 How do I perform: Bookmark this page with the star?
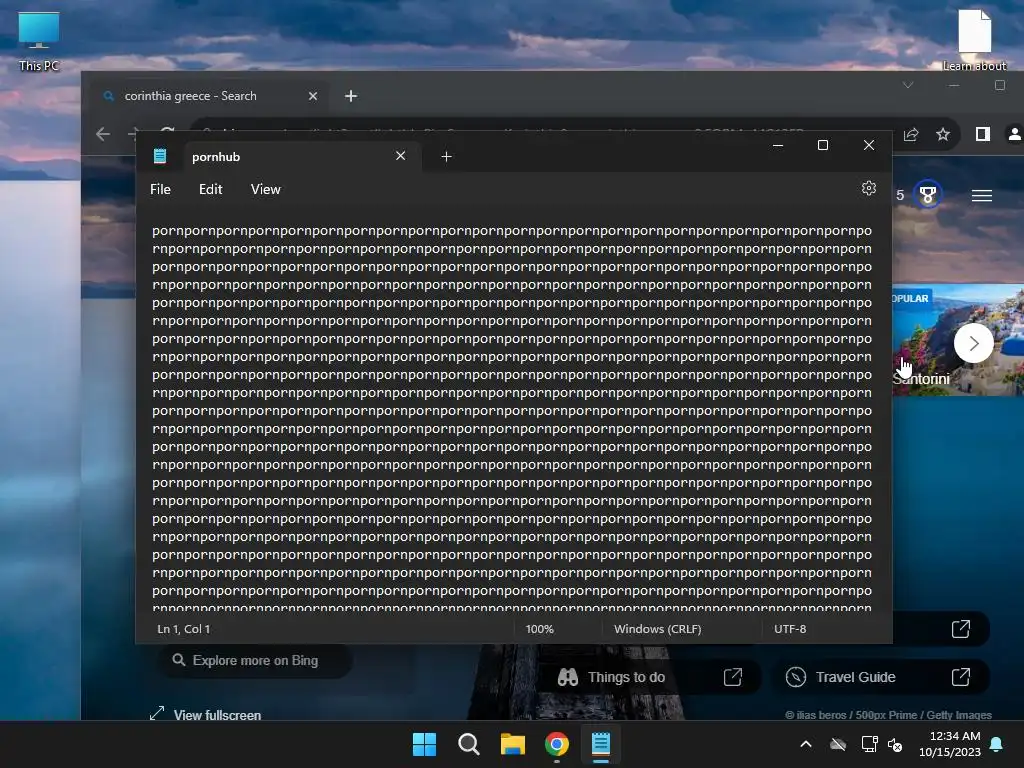click(x=942, y=134)
